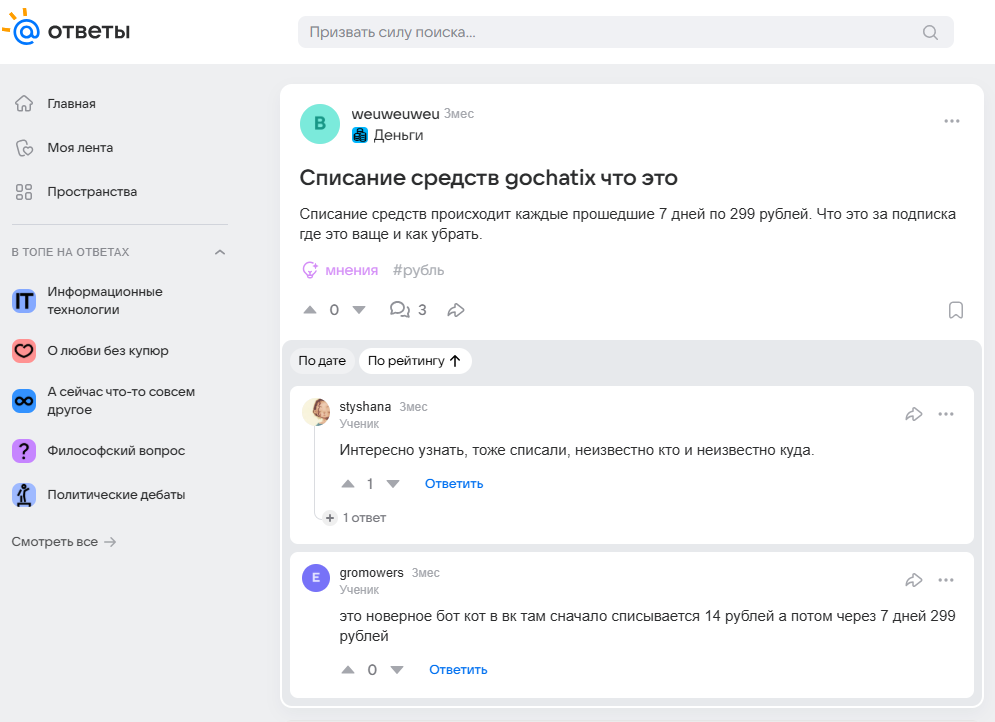Screen dimensions: 995x722
Task: Open weuweuweu author avatar
Action: (320, 124)
